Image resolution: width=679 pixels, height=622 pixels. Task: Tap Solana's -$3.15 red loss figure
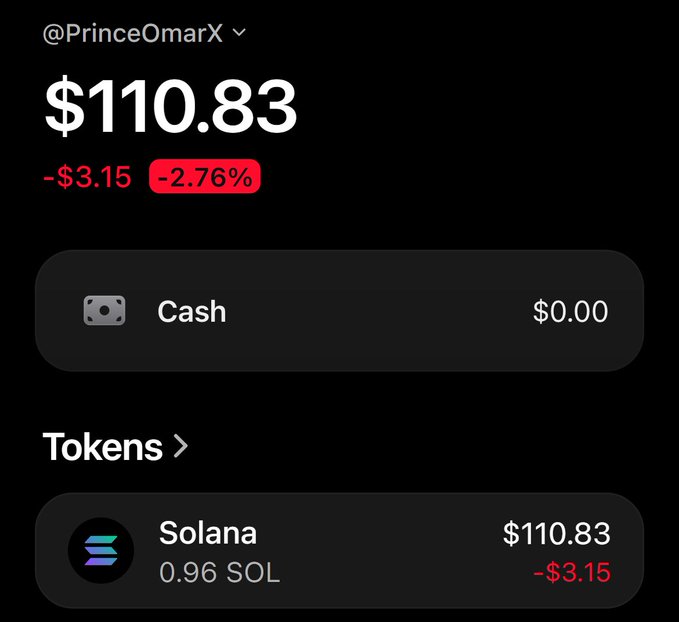click(572, 572)
